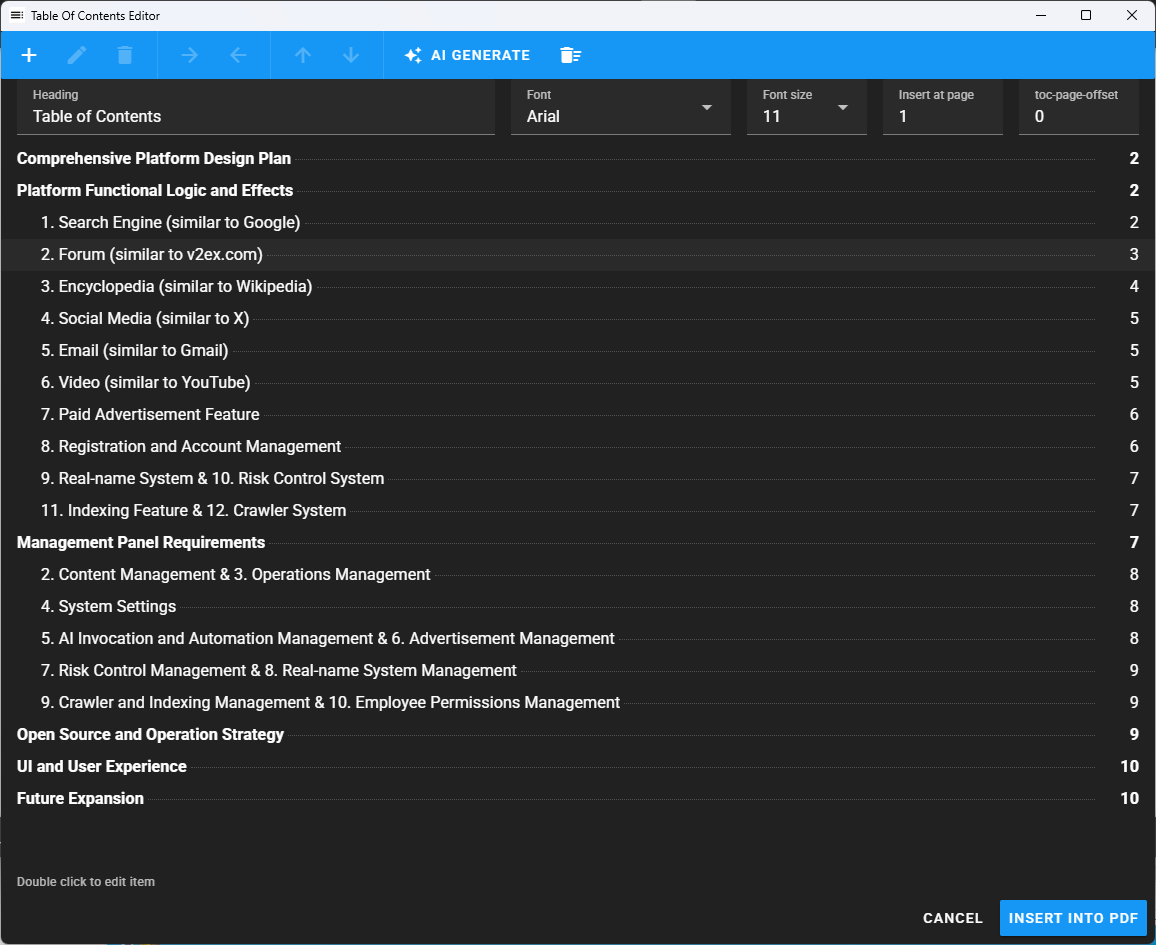Click page number 3 of Forum row
The height and width of the screenshot is (945, 1156).
[x=1134, y=254]
